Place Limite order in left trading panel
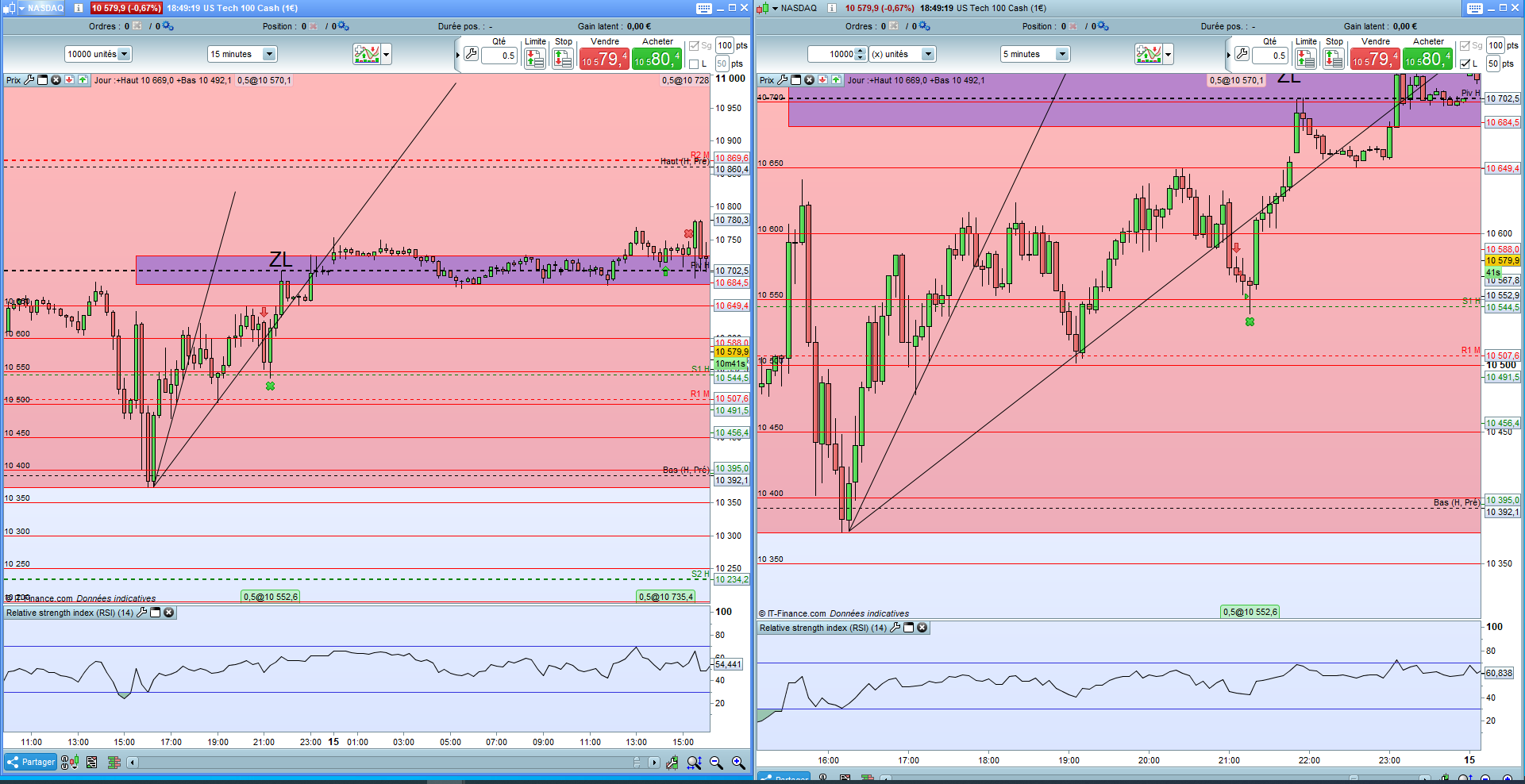Viewport: 1525px width, 784px height. (535, 58)
